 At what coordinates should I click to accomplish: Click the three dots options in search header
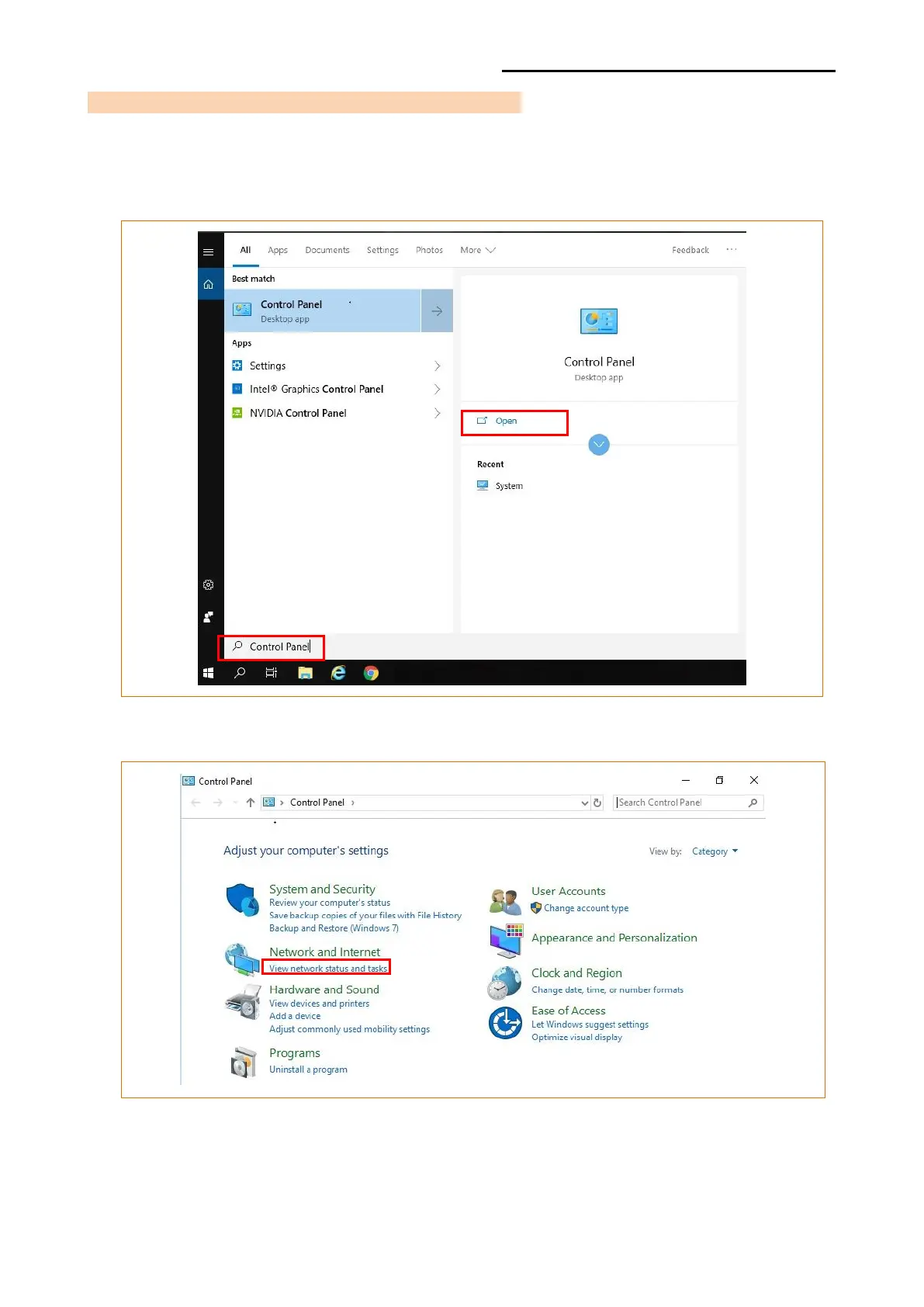pos(731,250)
